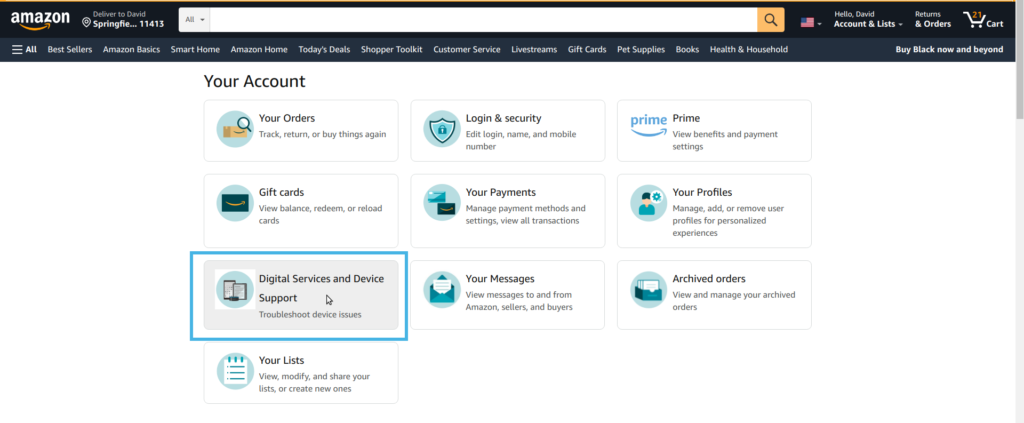Open the Your Profiles card title
This screenshot has height=423, width=1024.
[702, 193]
